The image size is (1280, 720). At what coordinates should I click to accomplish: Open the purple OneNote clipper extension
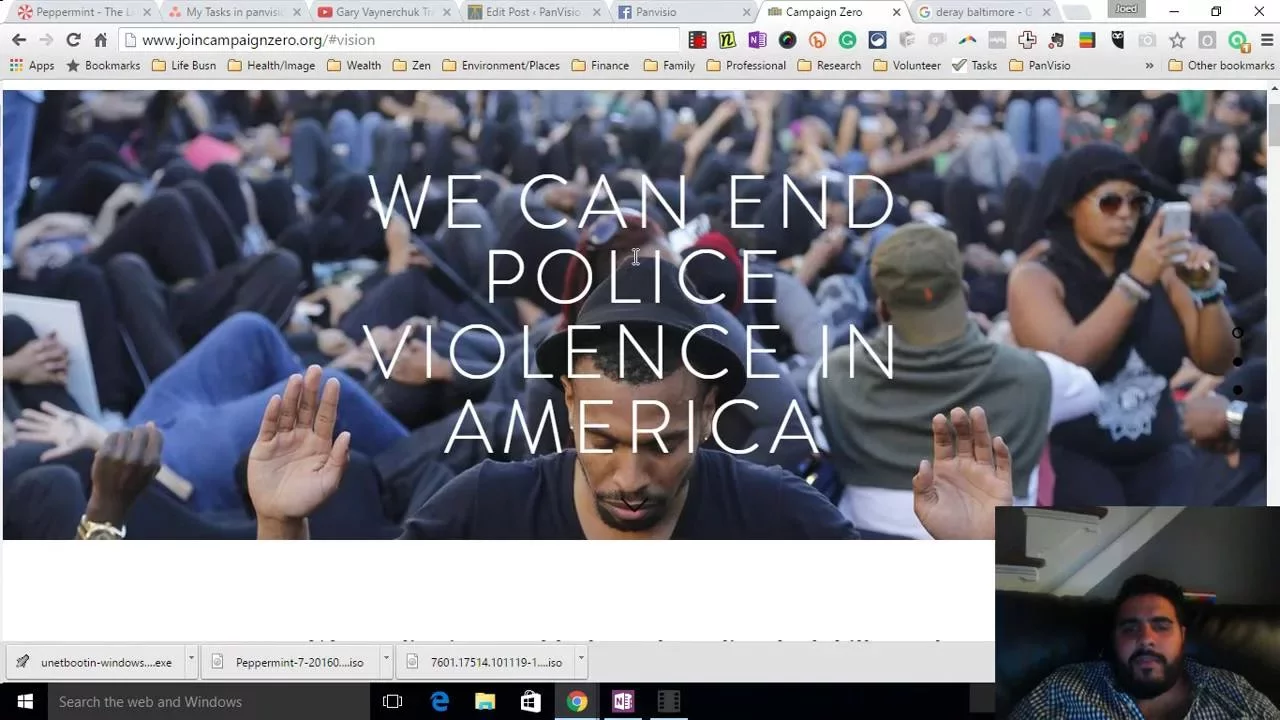757,40
